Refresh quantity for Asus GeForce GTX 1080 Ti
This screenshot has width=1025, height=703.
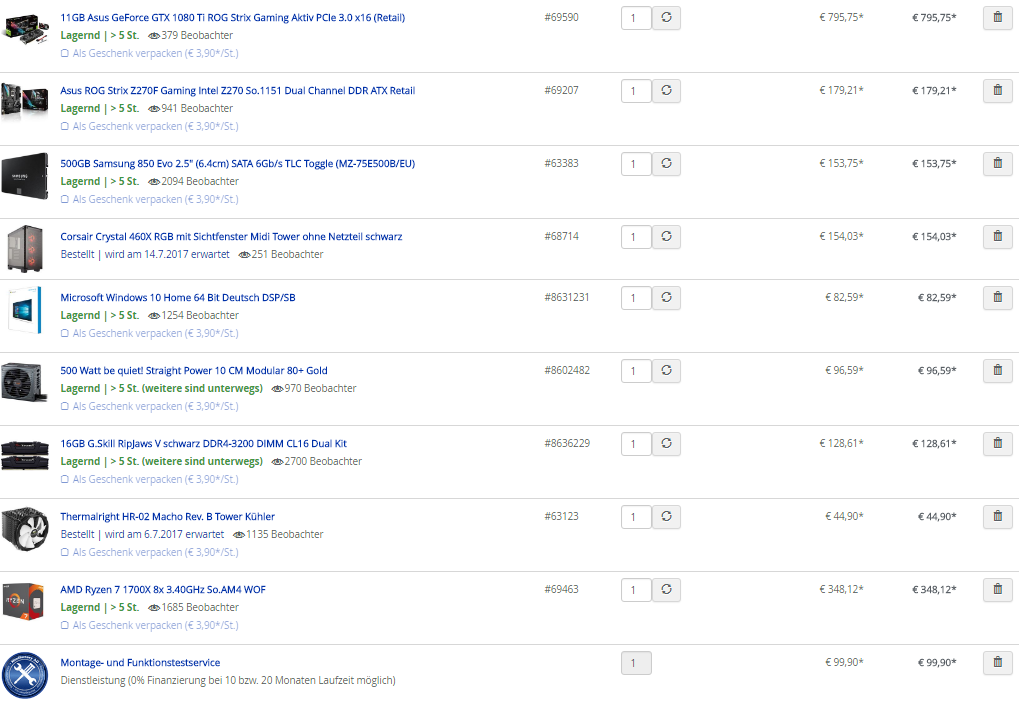tap(666, 18)
